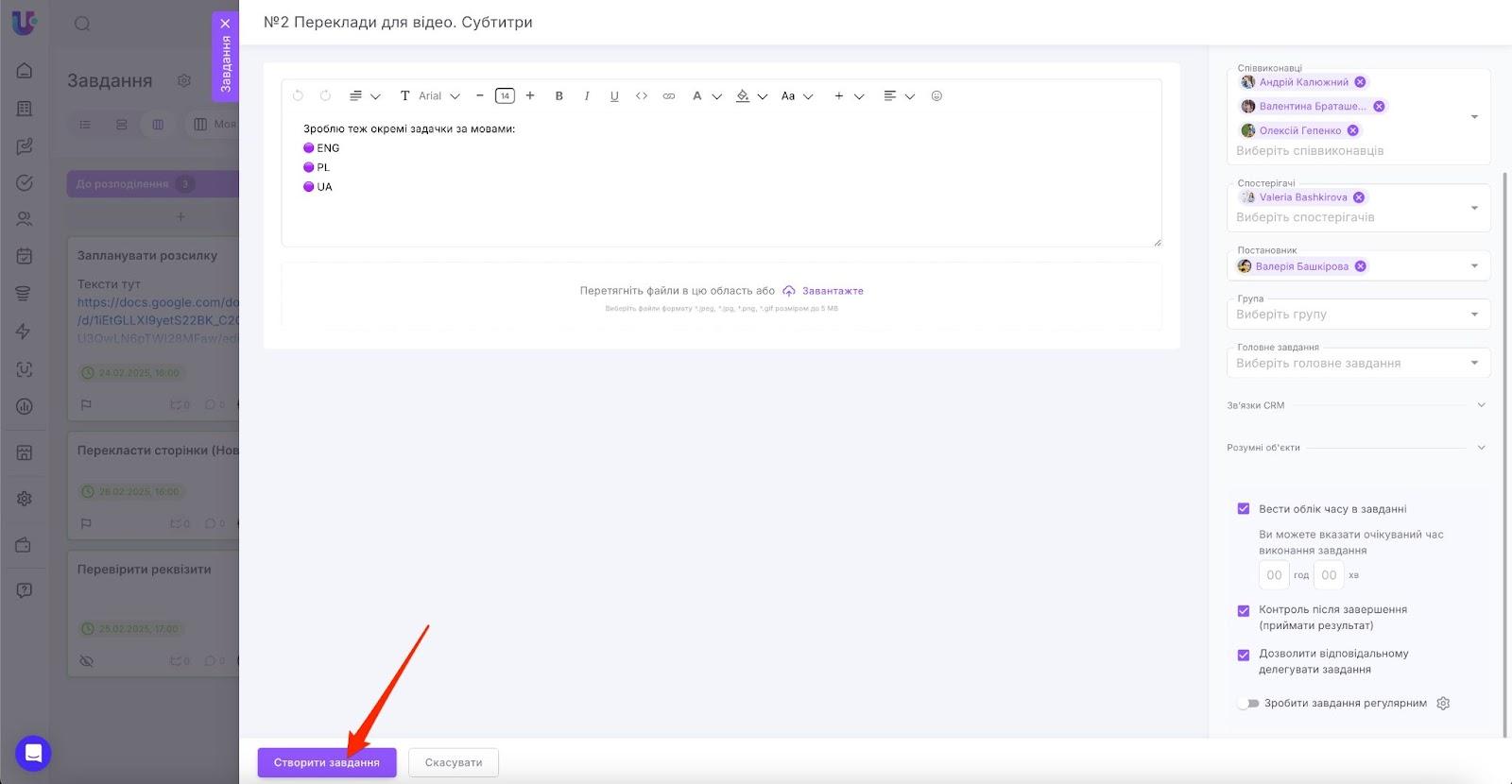Open the help question icon in sidebar

25,590
